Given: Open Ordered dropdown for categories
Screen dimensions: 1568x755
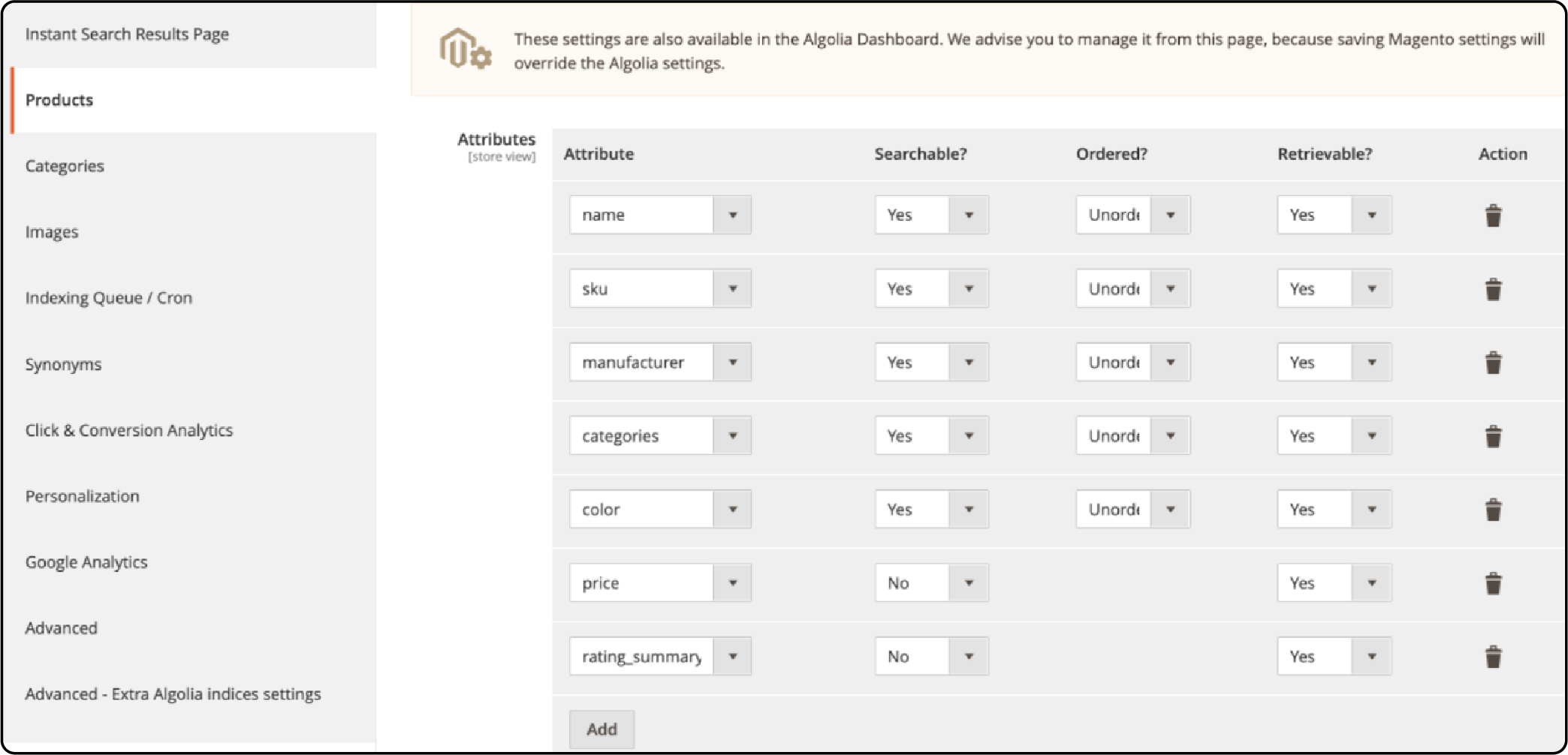Looking at the screenshot, I should coord(1132,435).
